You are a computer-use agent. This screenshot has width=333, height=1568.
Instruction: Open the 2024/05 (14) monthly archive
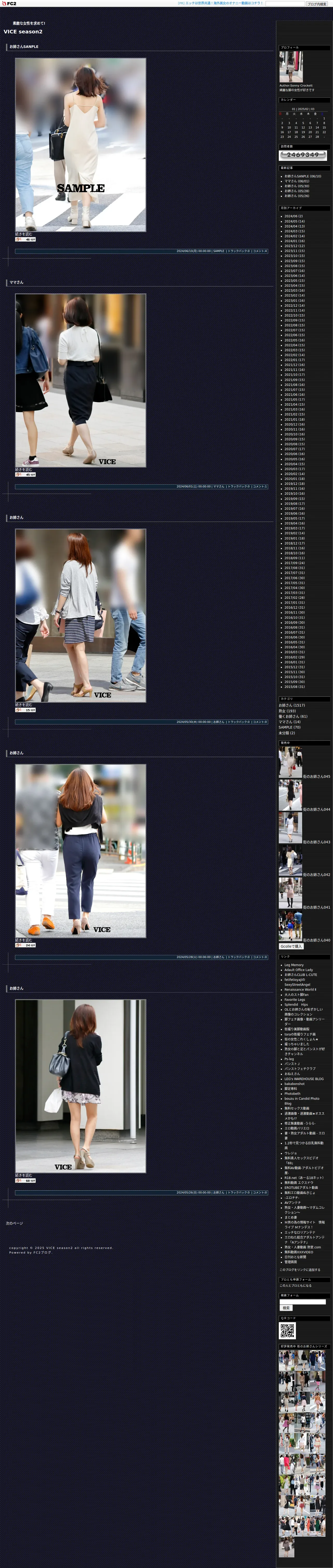pyautogui.click(x=295, y=221)
